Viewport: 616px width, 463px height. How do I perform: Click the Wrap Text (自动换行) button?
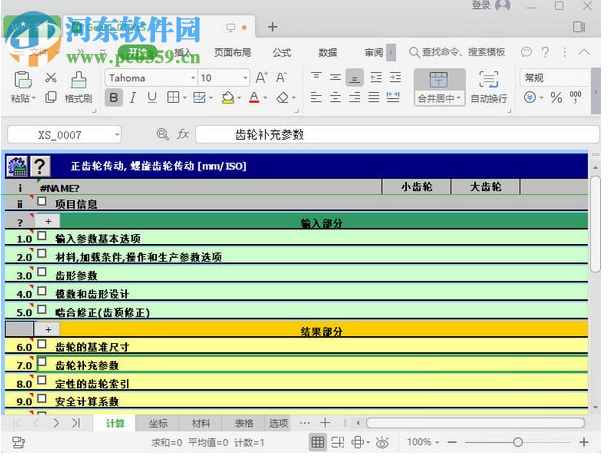click(489, 87)
